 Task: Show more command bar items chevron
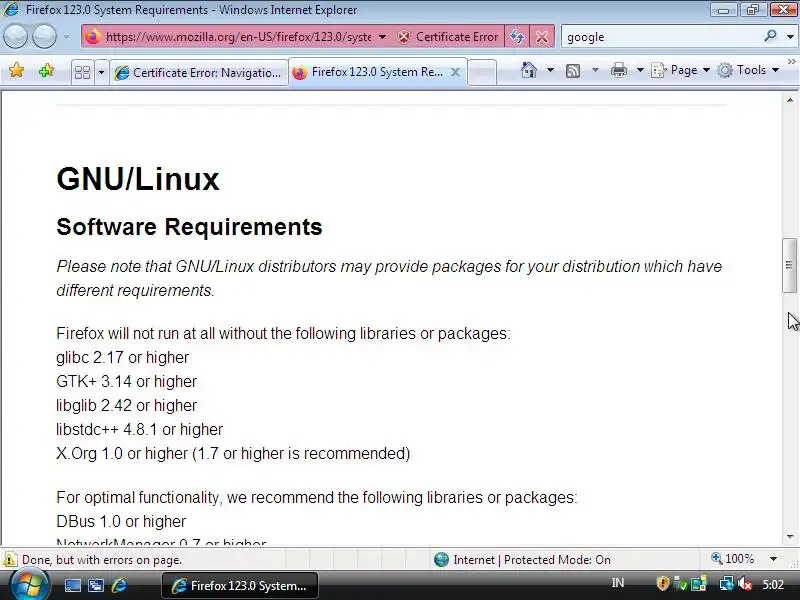[x=791, y=62]
